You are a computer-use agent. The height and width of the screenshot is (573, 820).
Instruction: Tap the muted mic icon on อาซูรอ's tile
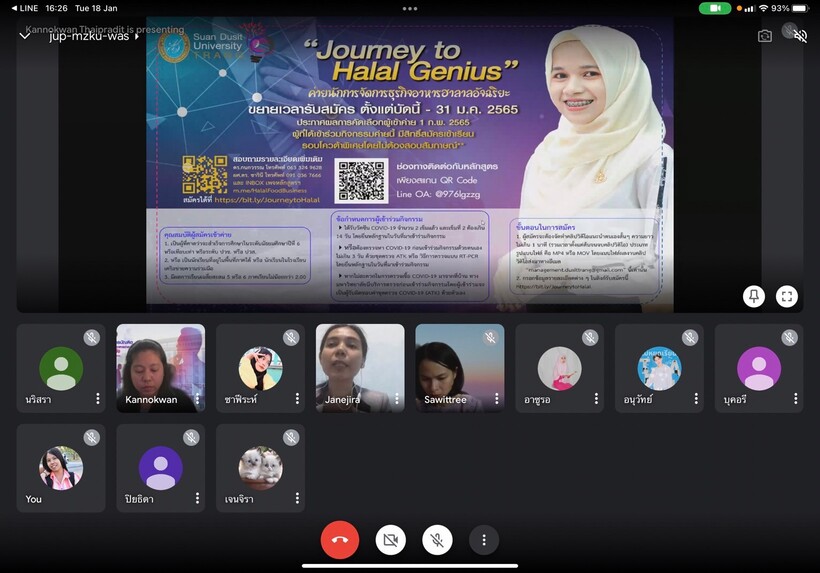click(x=590, y=338)
